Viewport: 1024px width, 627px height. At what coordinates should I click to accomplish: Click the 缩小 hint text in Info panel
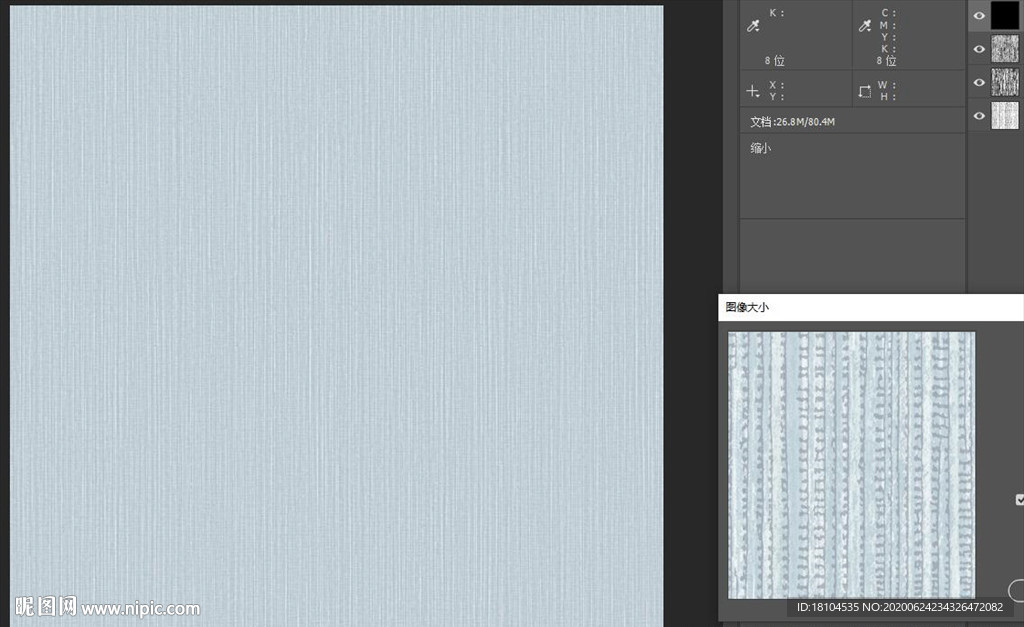pos(761,148)
